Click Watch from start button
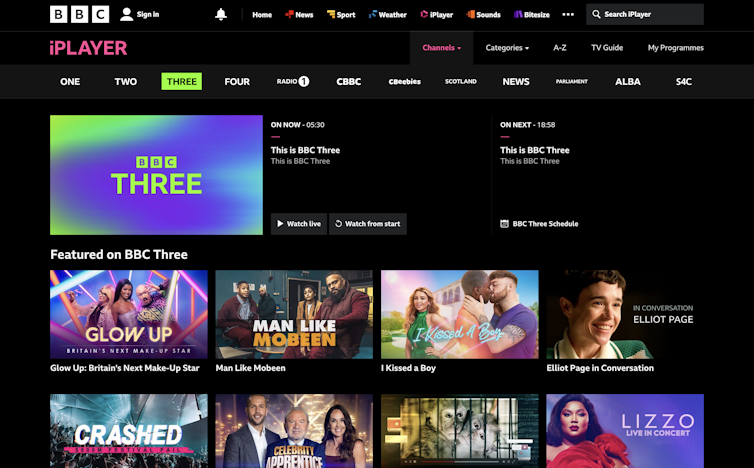754x468 pixels. coord(367,224)
